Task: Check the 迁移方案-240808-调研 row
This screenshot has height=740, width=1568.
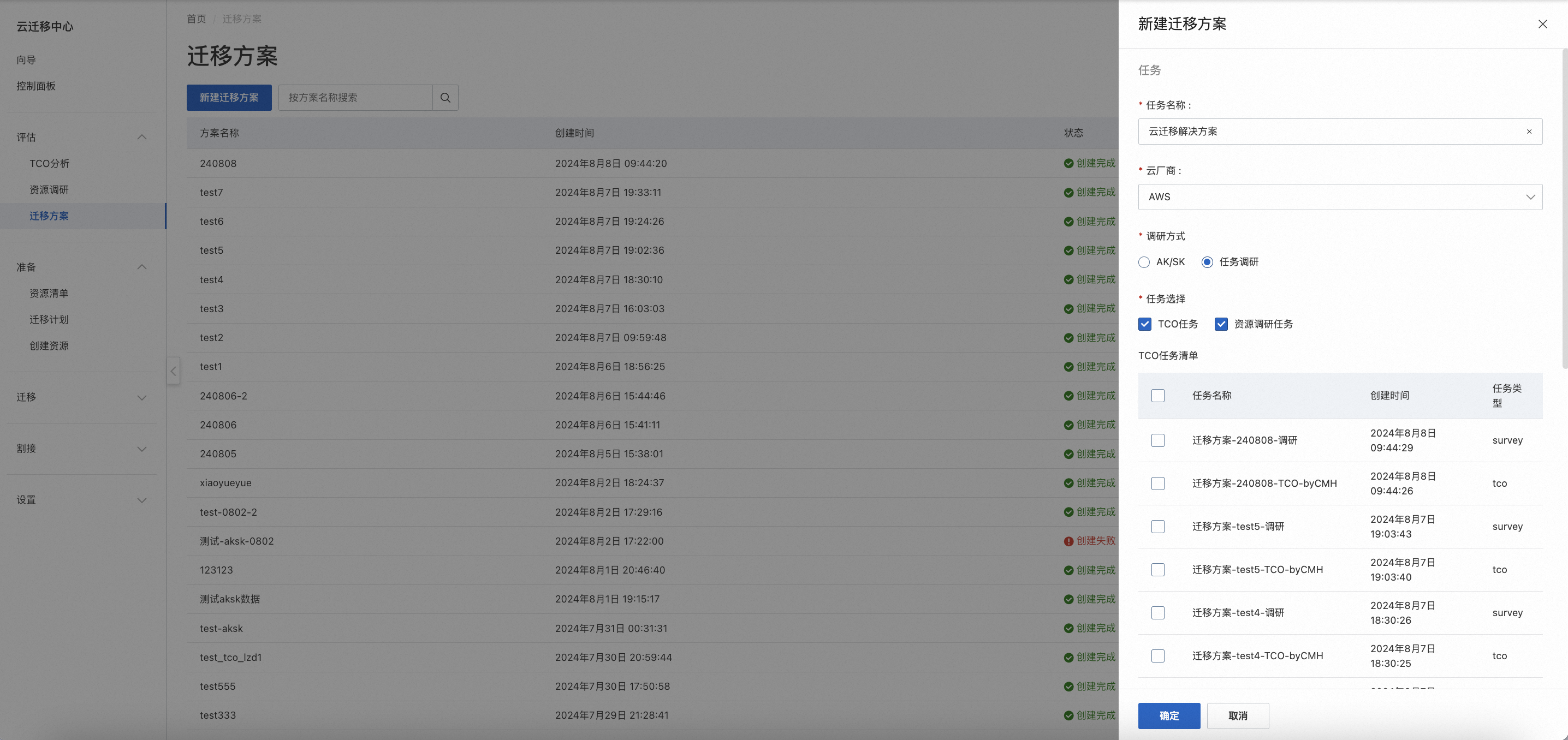Action: 1158,440
